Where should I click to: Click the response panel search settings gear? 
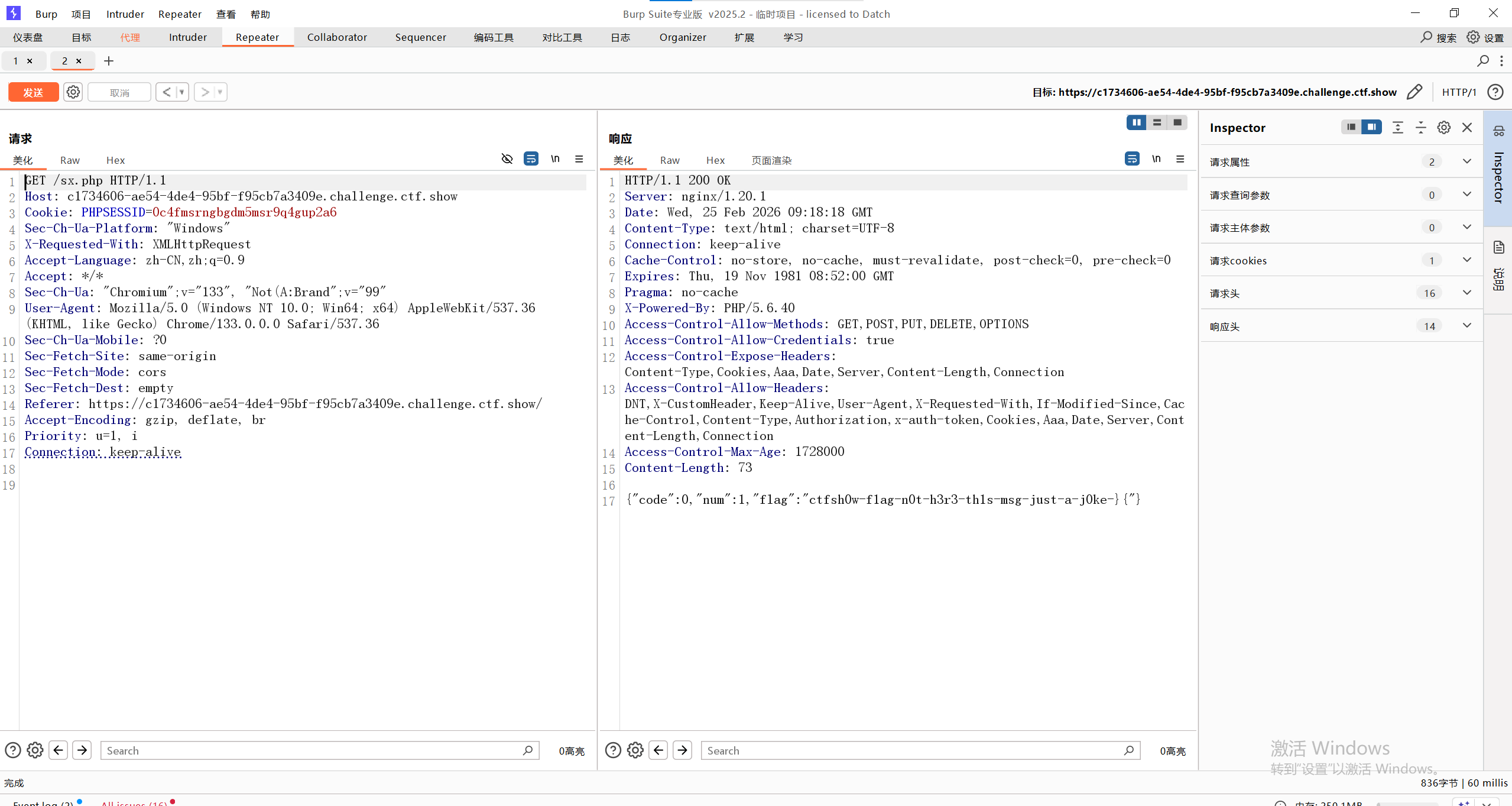pos(635,750)
